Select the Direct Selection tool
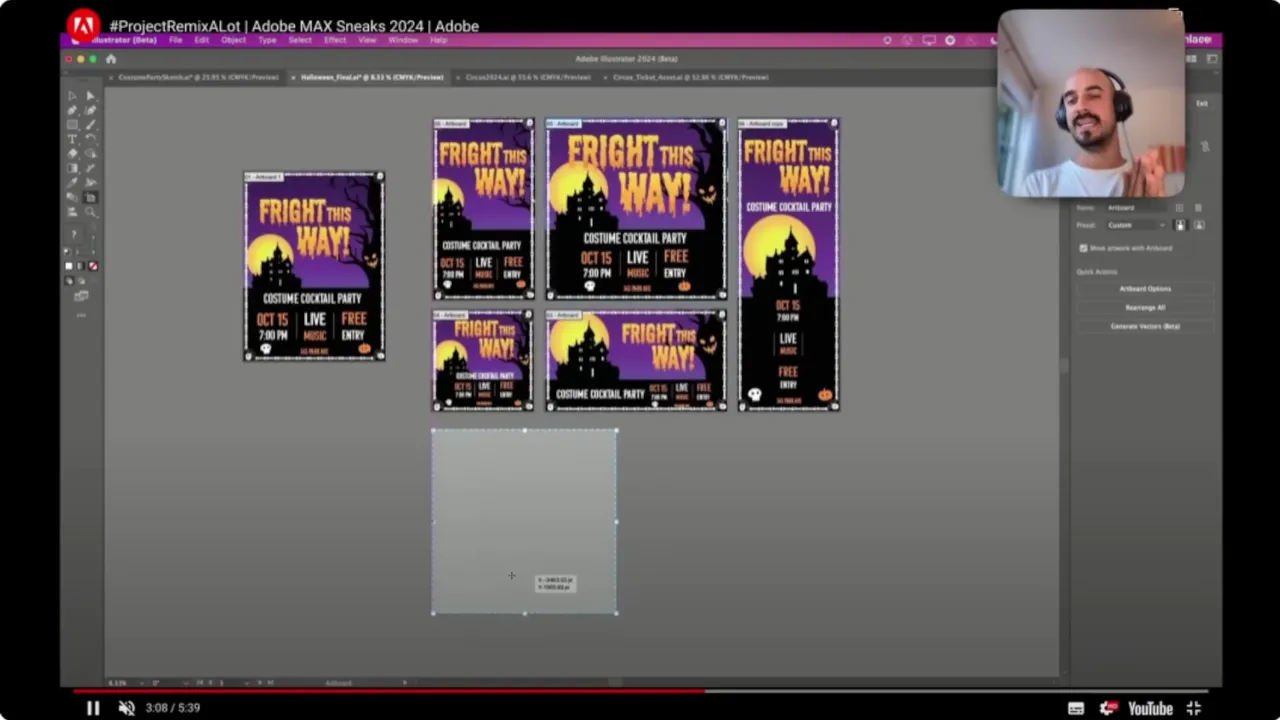 (90, 96)
